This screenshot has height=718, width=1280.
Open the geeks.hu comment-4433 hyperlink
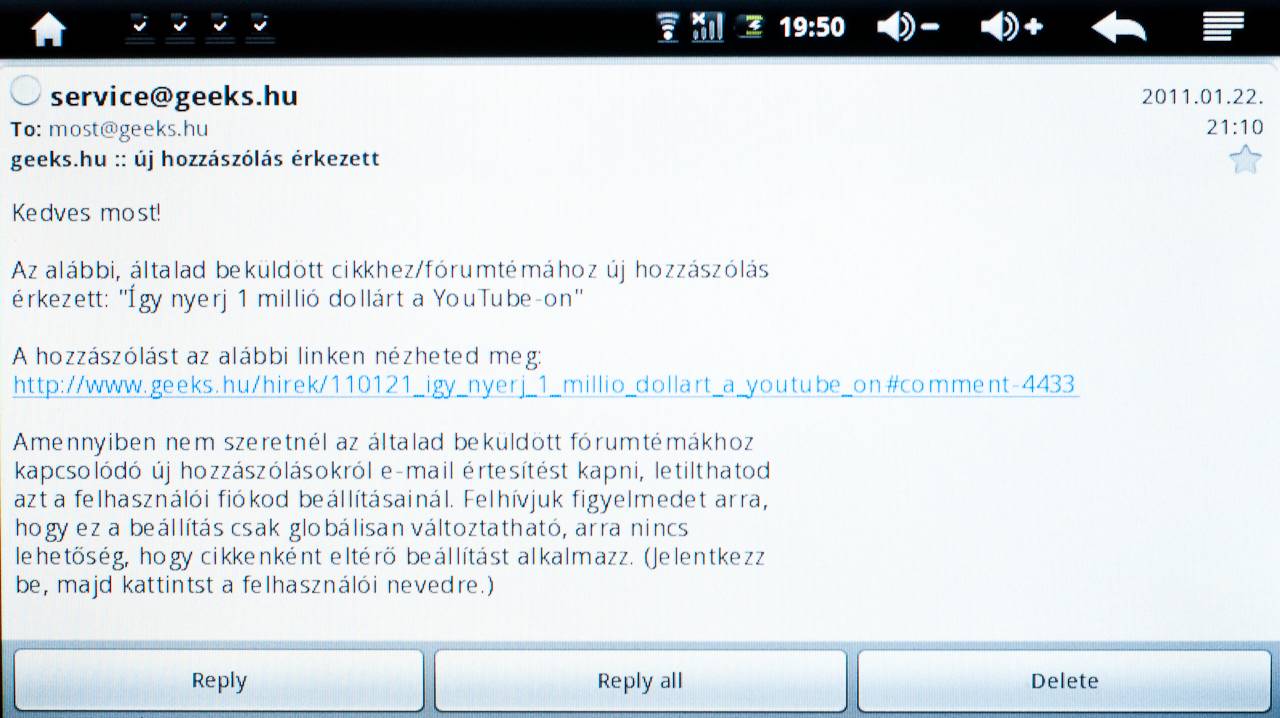pos(546,384)
